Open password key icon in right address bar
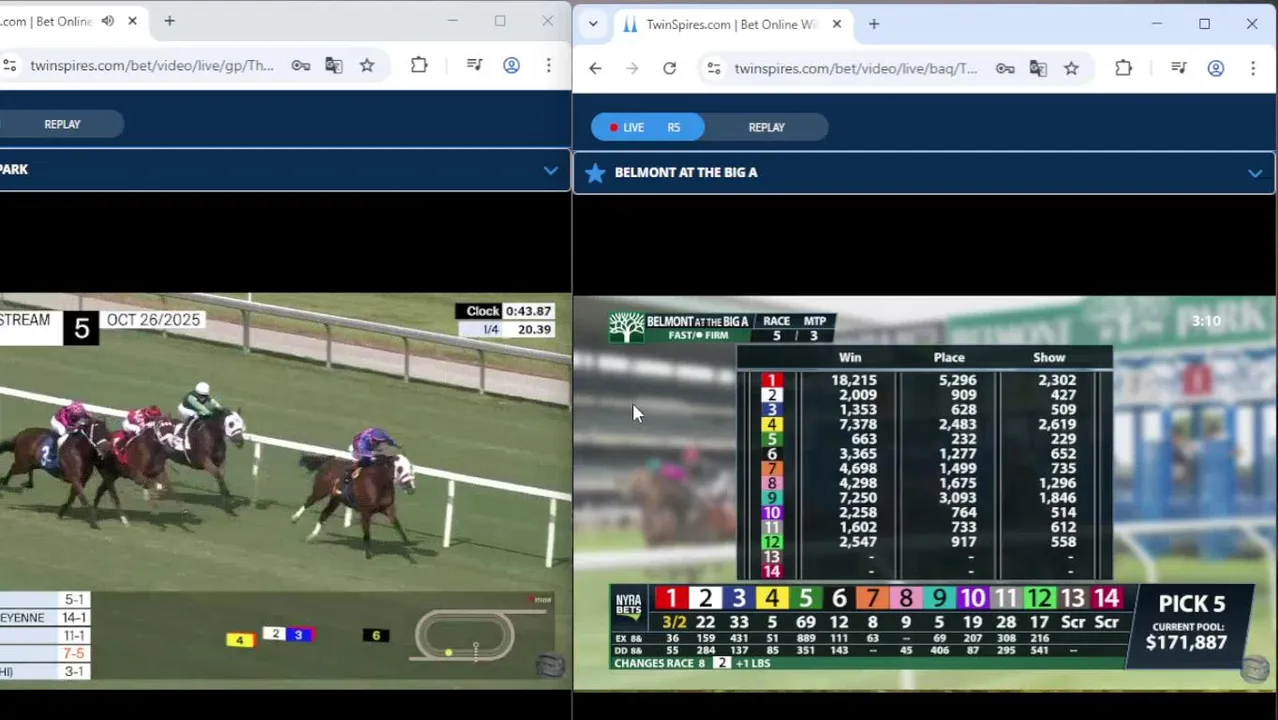This screenshot has width=1278, height=720. pyautogui.click(x=1005, y=68)
